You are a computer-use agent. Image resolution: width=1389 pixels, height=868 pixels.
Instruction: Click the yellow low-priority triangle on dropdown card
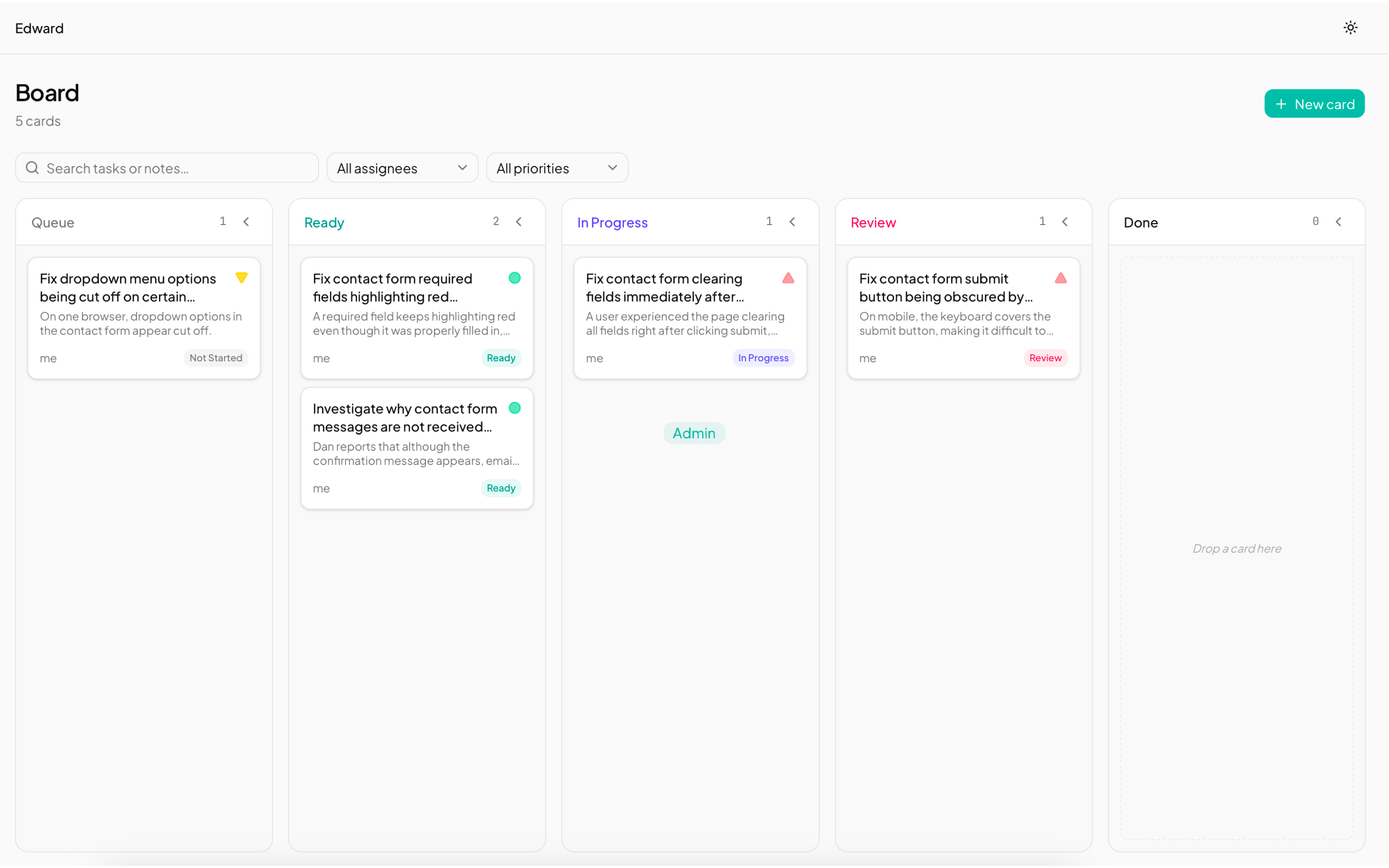241,278
